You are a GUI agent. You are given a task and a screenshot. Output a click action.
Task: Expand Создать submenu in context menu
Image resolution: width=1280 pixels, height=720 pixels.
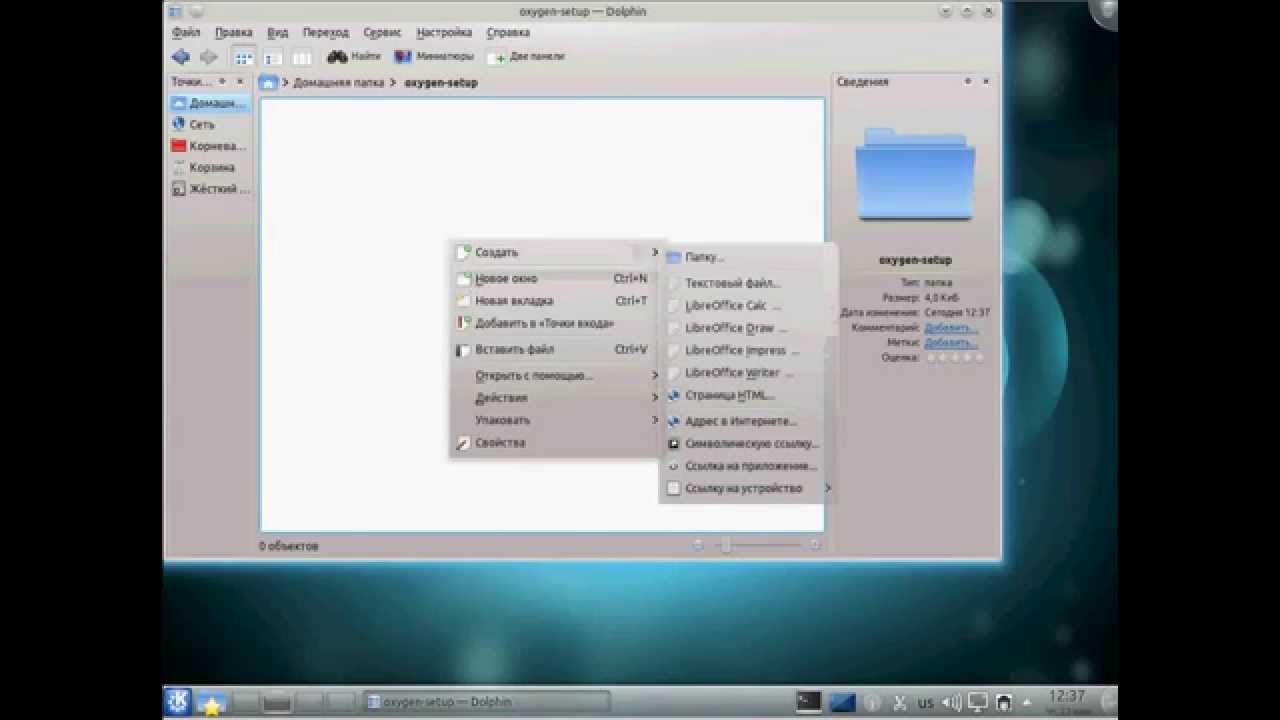557,253
